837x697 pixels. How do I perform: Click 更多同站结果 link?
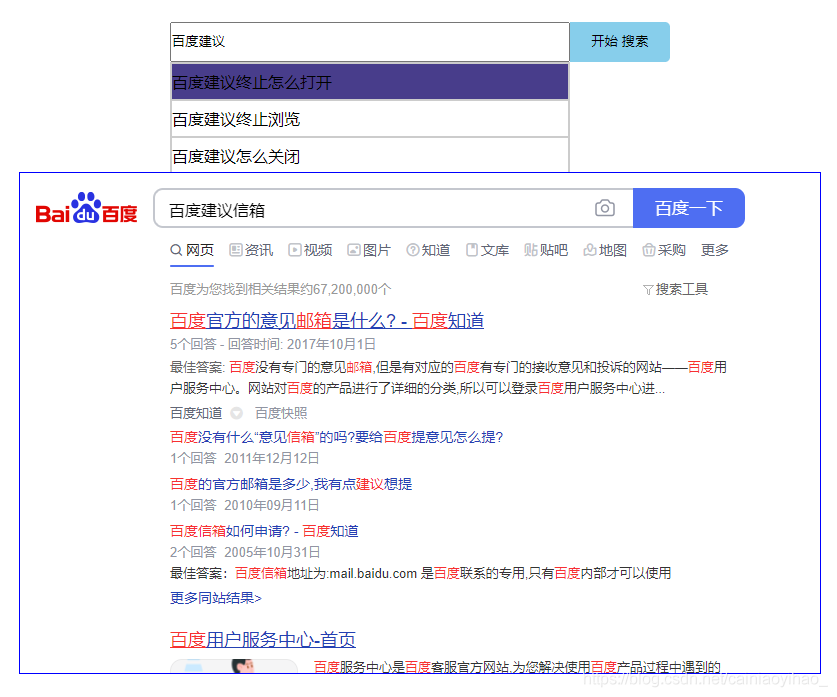point(216,598)
